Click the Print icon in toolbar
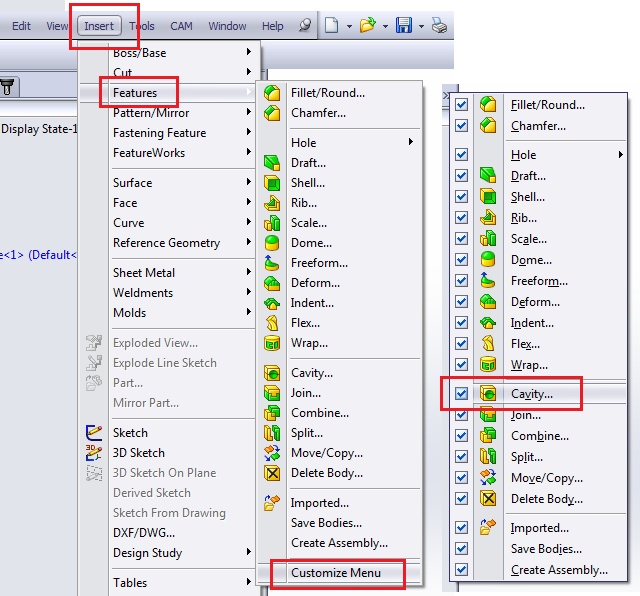 coord(440,26)
